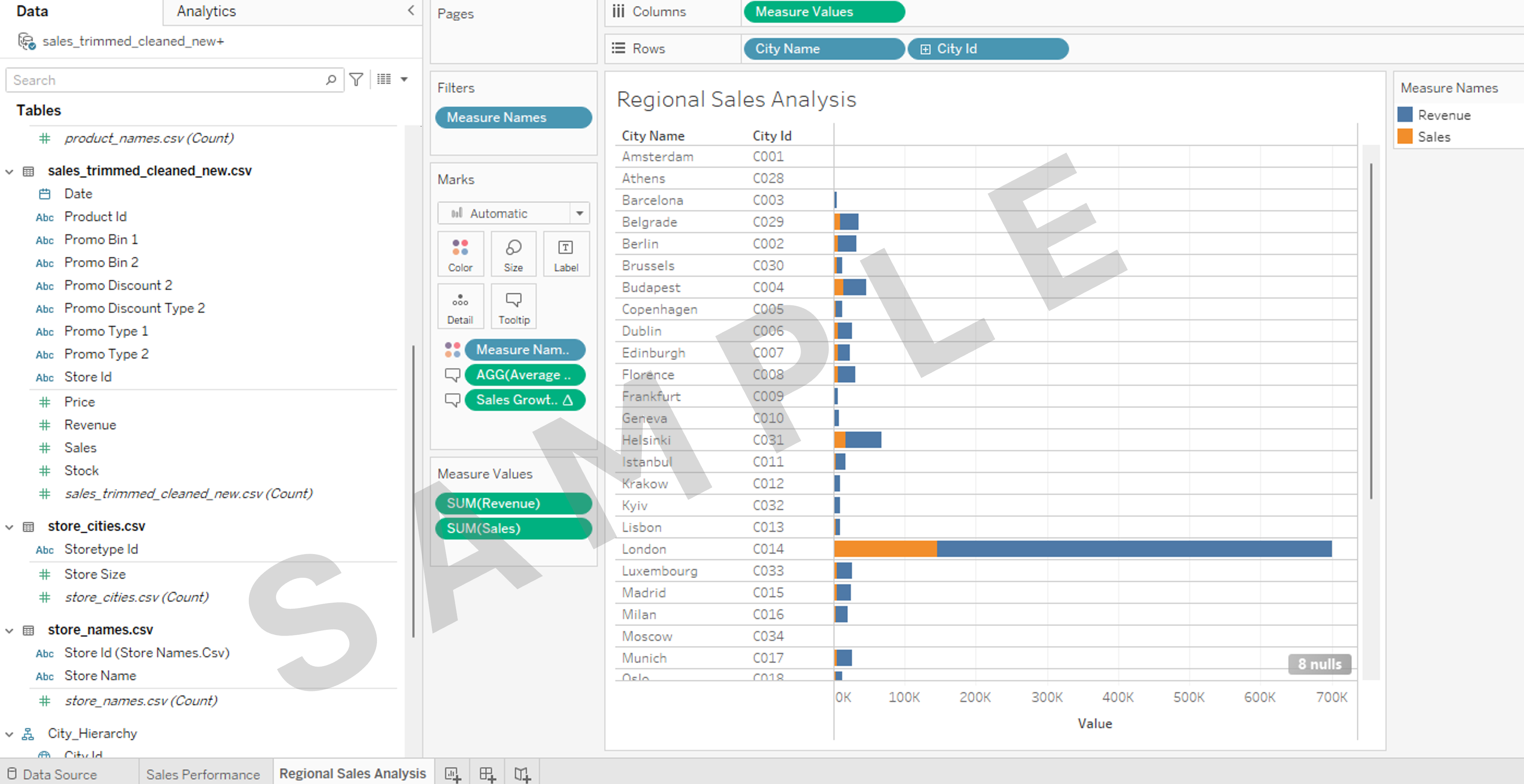Screen dimensions: 1524x784
Task: Select the Color shelf on the Marks card
Action: coord(460,254)
